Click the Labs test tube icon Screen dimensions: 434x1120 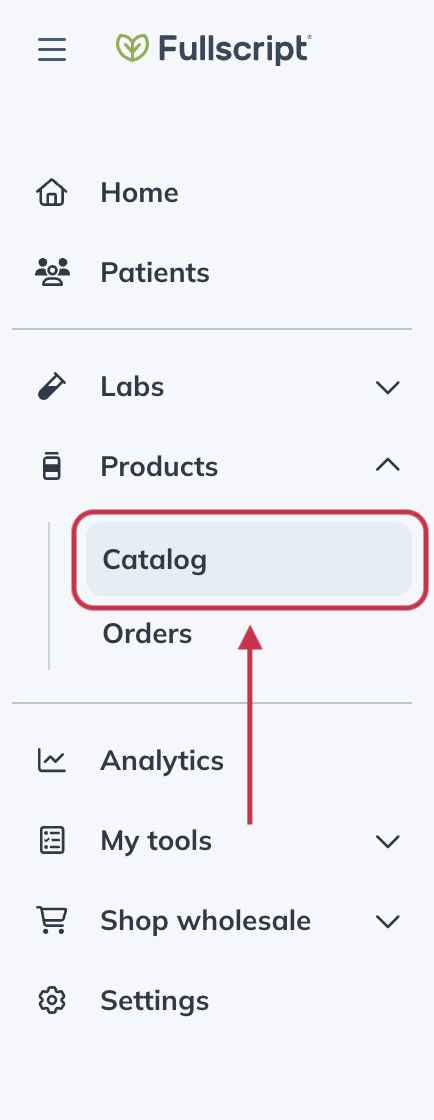[x=51, y=386]
